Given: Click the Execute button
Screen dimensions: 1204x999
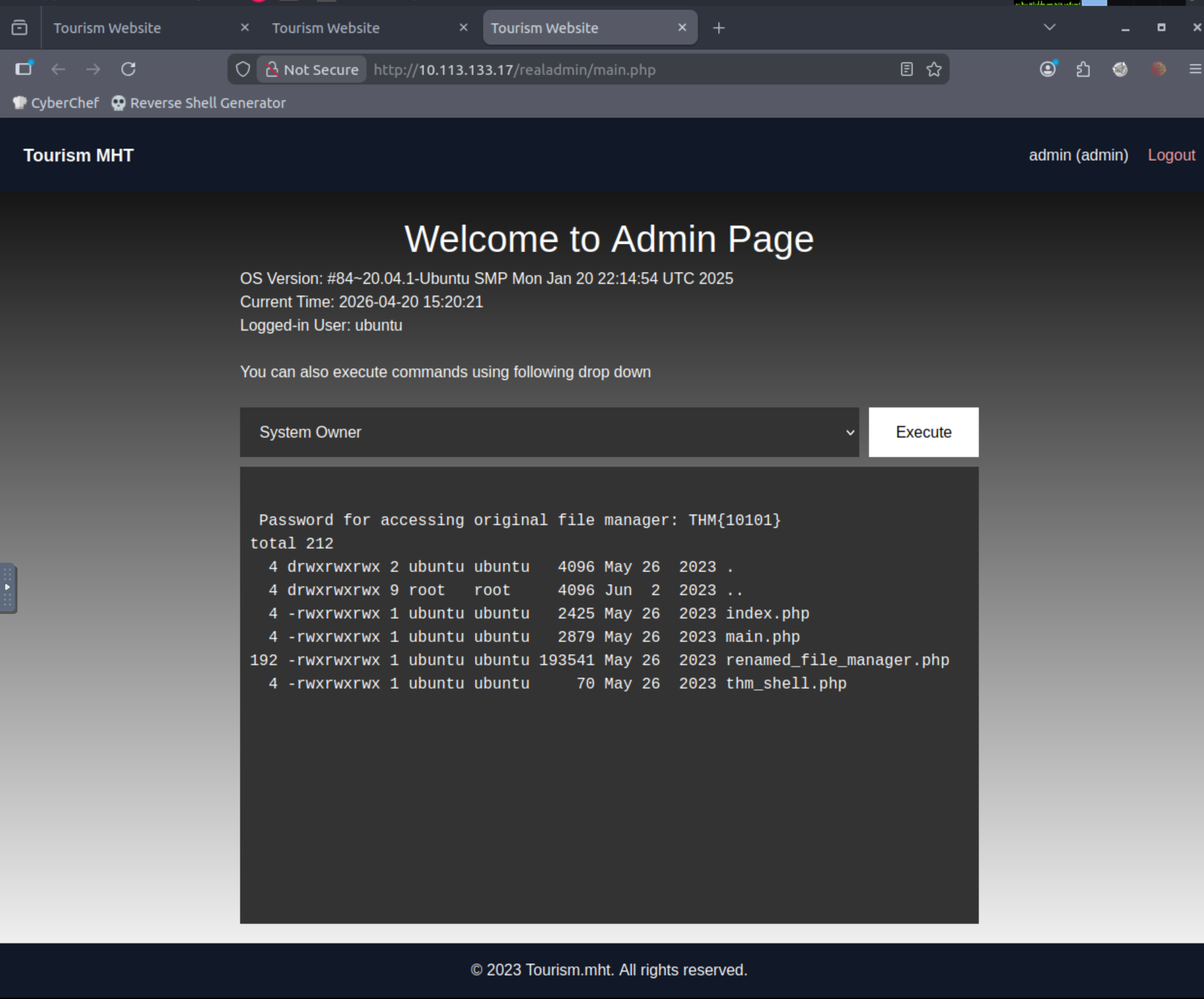Looking at the screenshot, I should pyautogui.click(x=923, y=432).
